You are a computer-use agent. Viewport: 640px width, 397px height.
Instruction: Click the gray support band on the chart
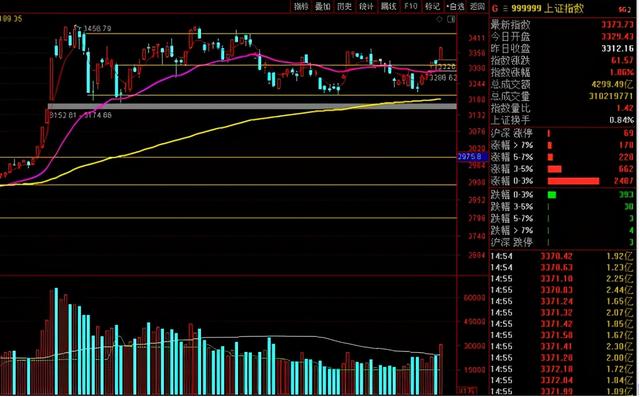click(252, 106)
